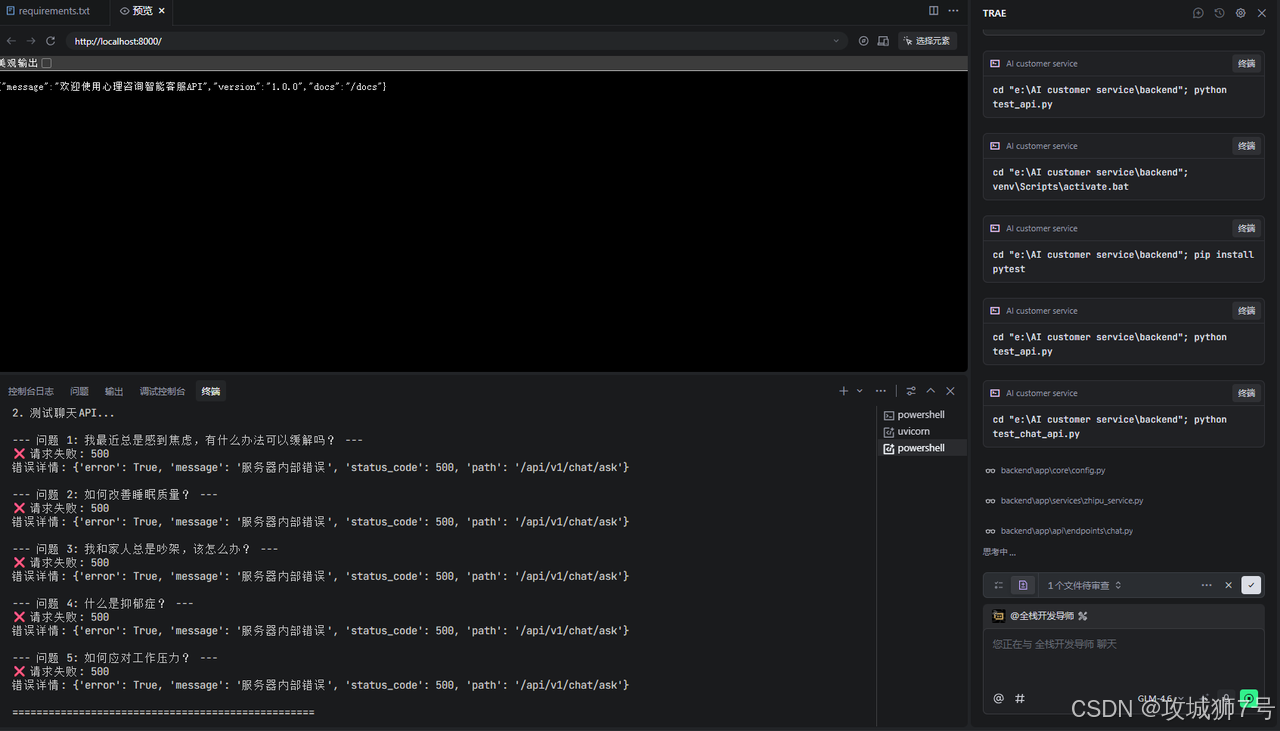
Task: Go back in the preview browser
Action: tap(11, 41)
